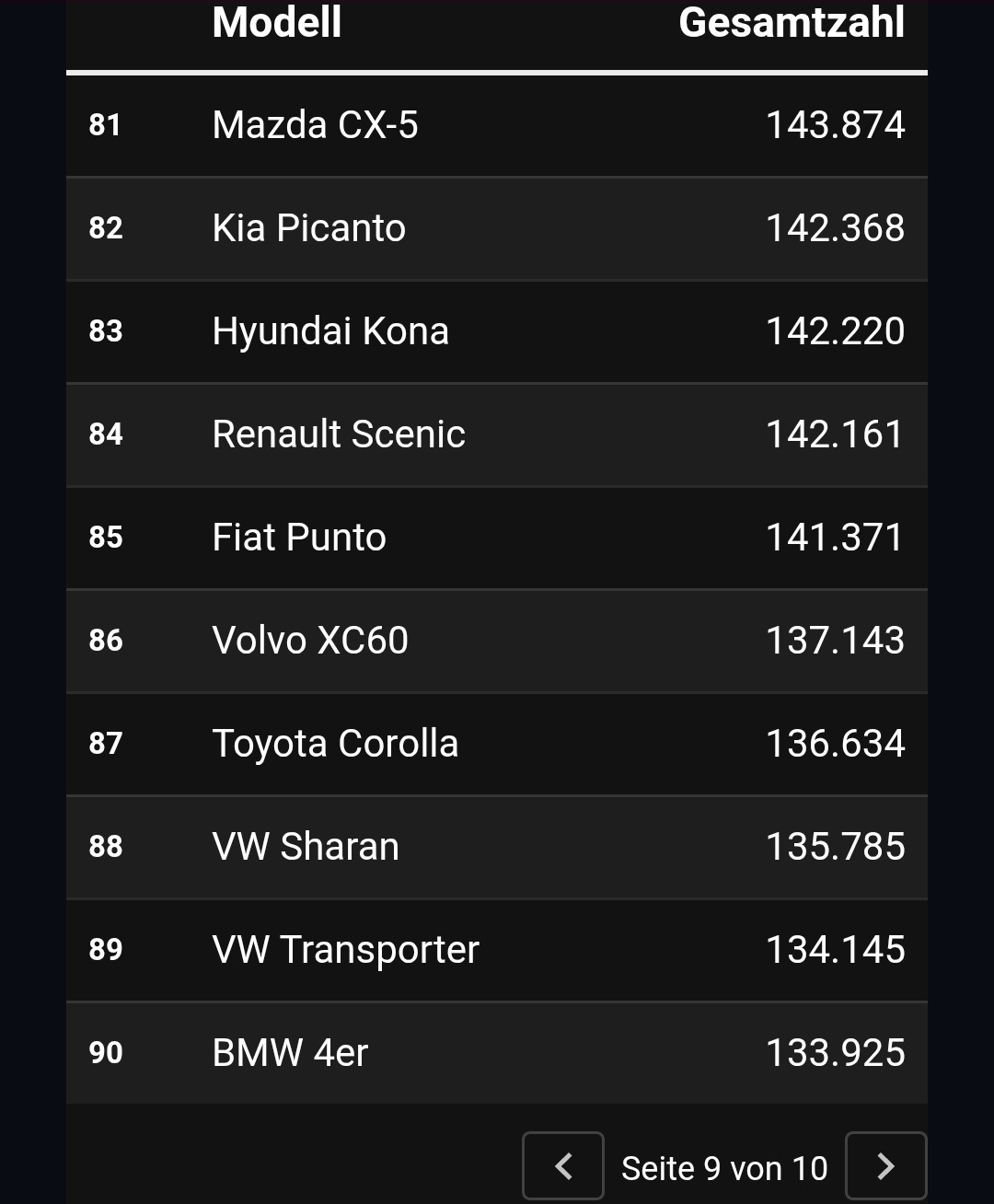Go to the previous page arrow
The width and height of the screenshot is (994, 1204).
click(x=563, y=1166)
